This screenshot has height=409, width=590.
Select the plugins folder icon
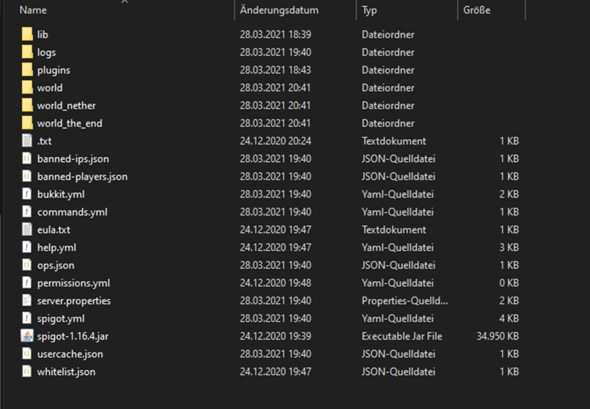click(x=27, y=70)
